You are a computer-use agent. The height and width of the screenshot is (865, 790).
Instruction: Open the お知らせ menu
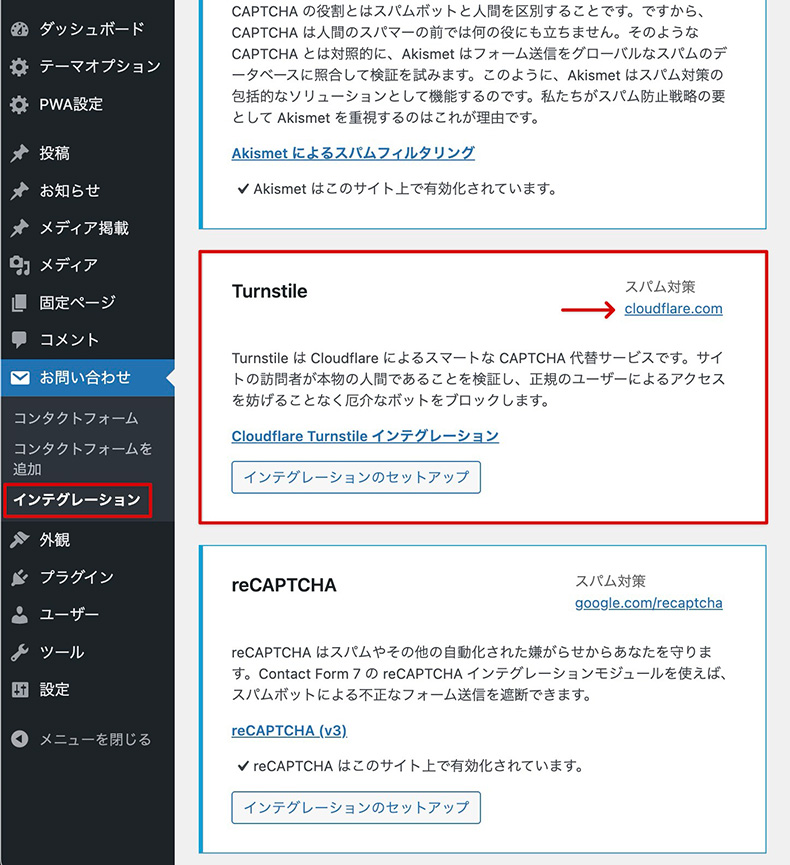70,191
